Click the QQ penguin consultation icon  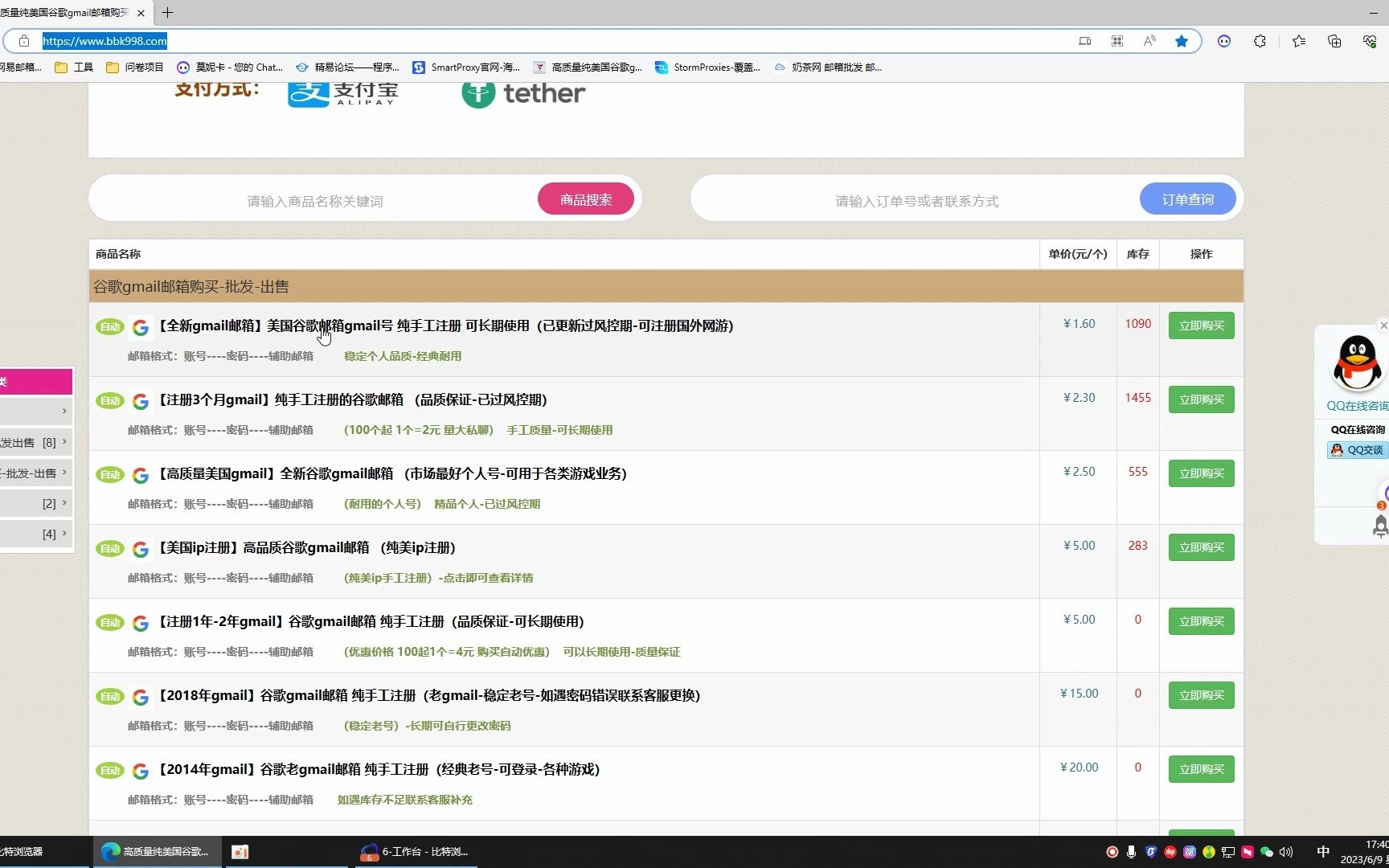coord(1357,363)
